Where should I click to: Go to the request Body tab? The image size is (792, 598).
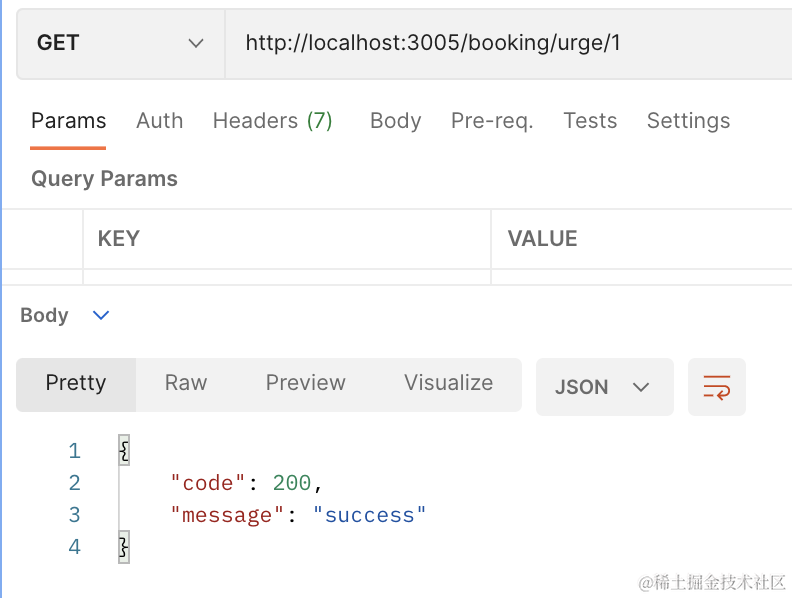coord(395,121)
